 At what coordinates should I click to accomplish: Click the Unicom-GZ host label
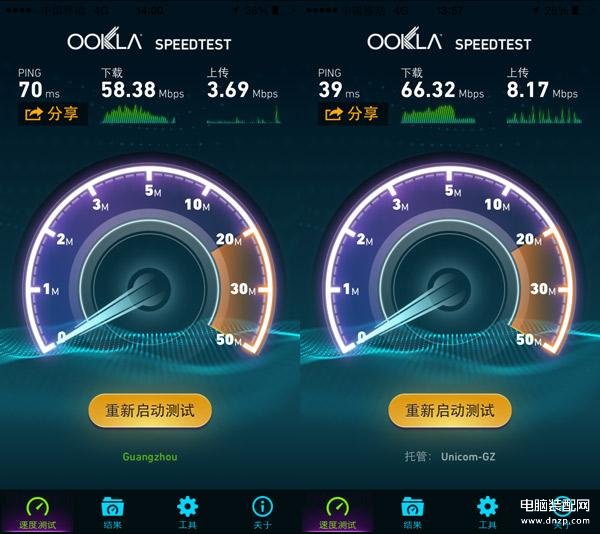point(468,457)
